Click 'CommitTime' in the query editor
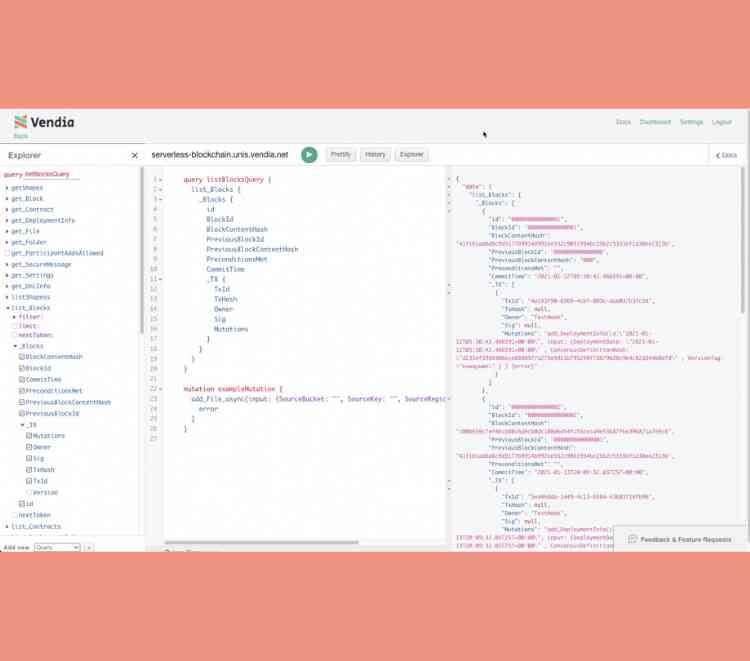 pos(225,269)
